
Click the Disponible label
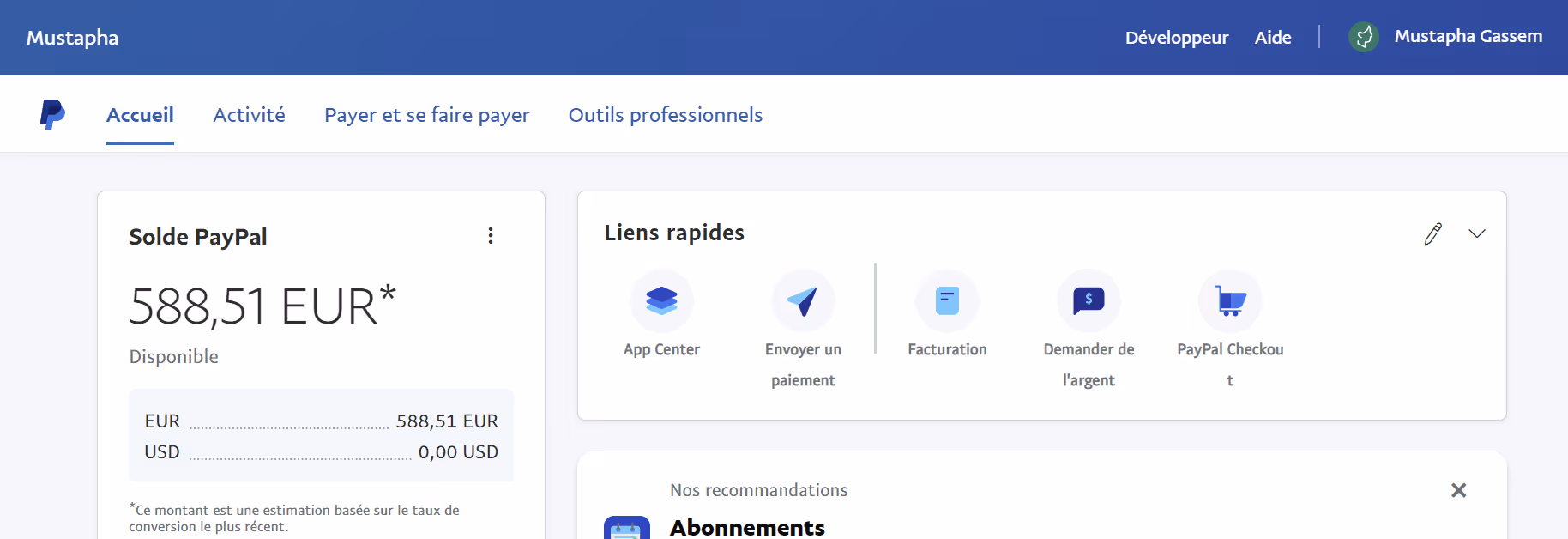173,356
